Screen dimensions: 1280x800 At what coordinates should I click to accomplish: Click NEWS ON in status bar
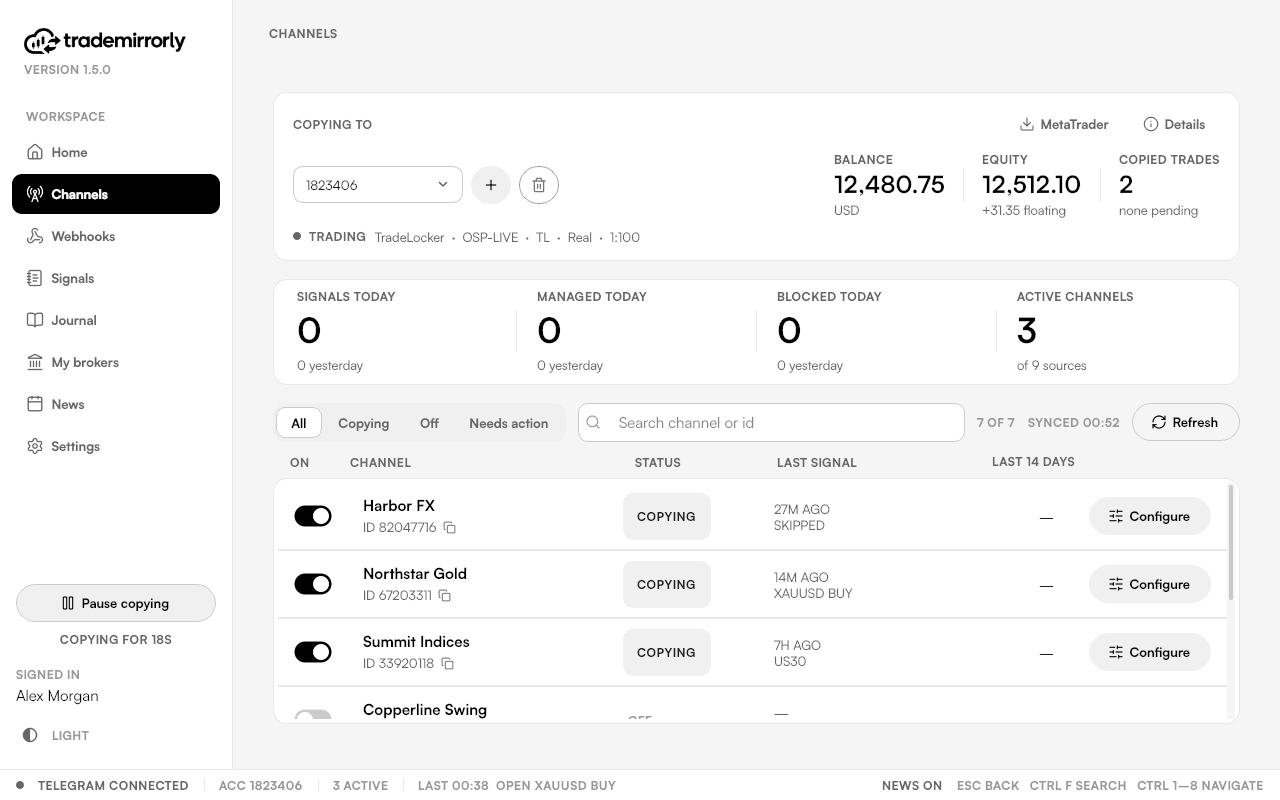912,785
